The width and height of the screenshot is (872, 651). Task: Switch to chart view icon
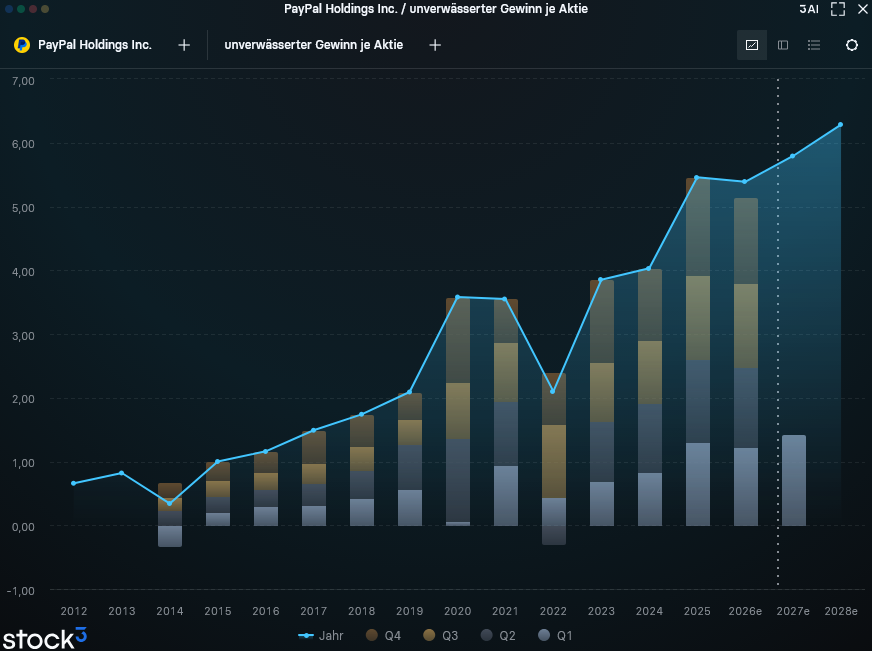click(x=752, y=45)
